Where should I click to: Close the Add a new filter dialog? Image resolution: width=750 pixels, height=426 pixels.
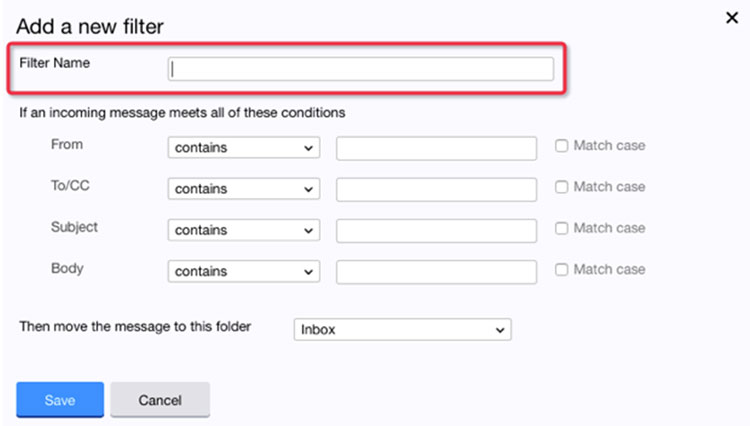click(732, 18)
